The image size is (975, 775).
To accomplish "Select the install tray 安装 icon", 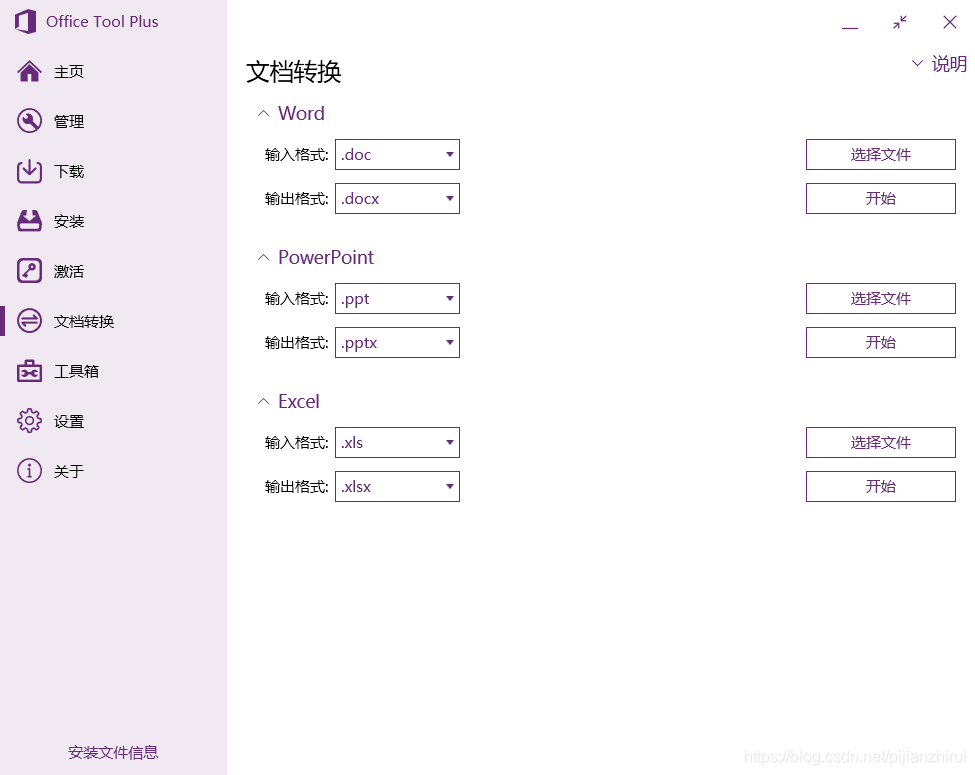I will click(x=29, y=221).
